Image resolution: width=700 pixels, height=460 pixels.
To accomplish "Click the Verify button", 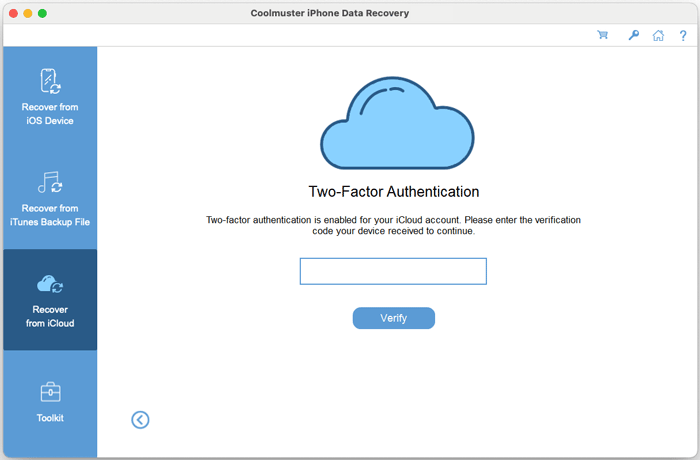I will click(x=394, y=318).
